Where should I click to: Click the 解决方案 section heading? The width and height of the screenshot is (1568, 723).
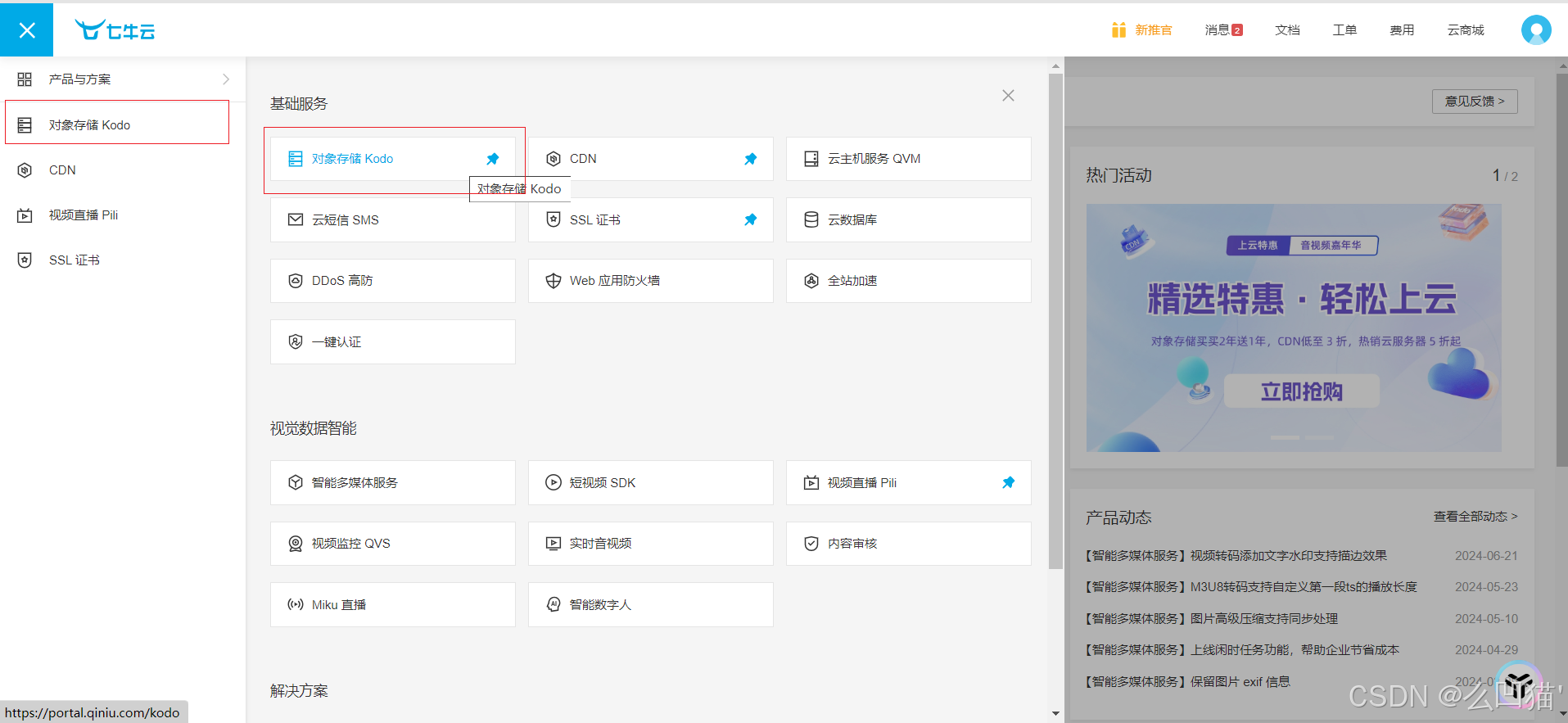pos(299,691)
